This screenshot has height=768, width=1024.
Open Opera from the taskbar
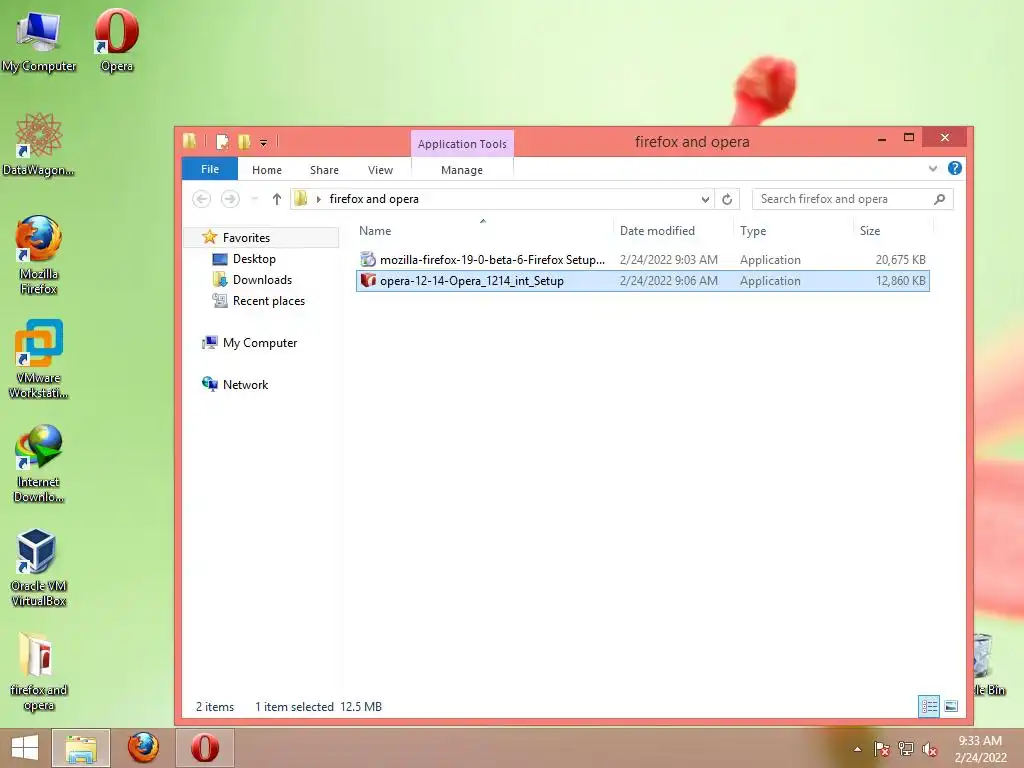click(204, 748)
